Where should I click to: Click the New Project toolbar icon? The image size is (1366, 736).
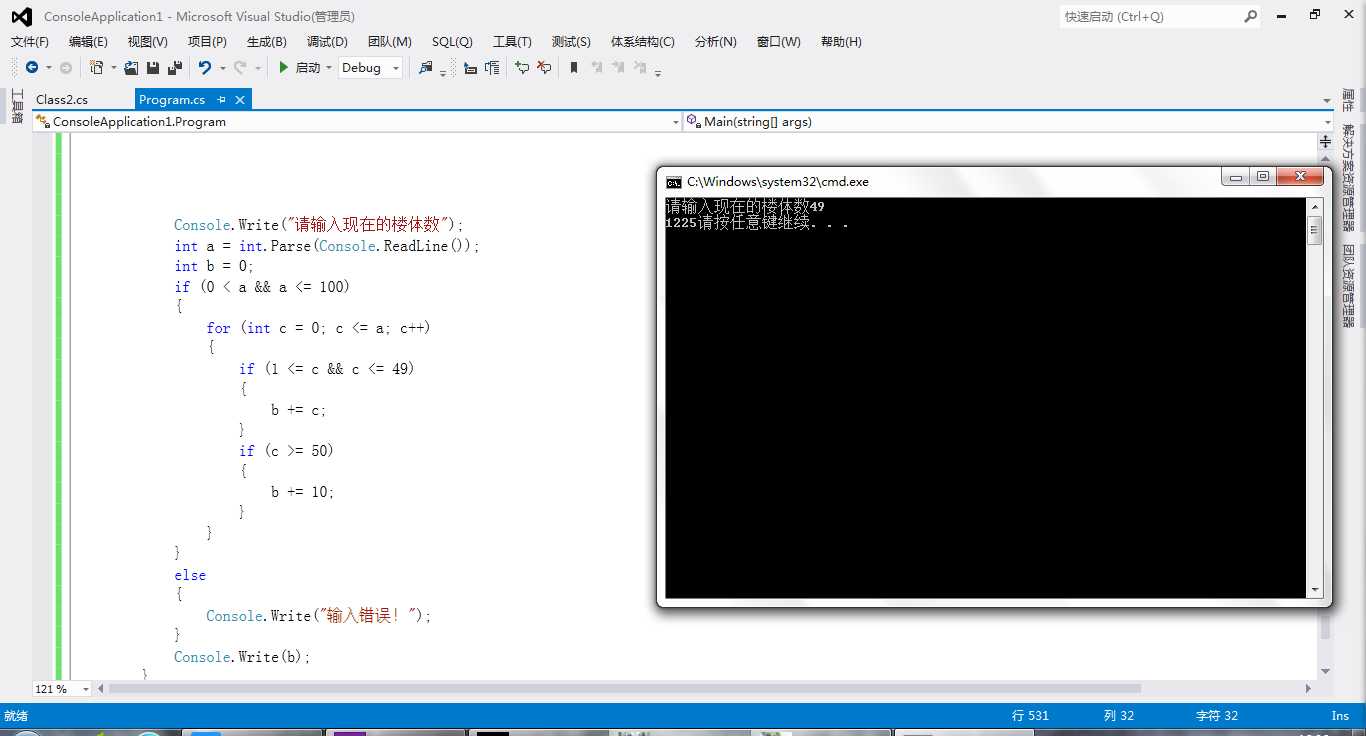(x=96, y=67)
